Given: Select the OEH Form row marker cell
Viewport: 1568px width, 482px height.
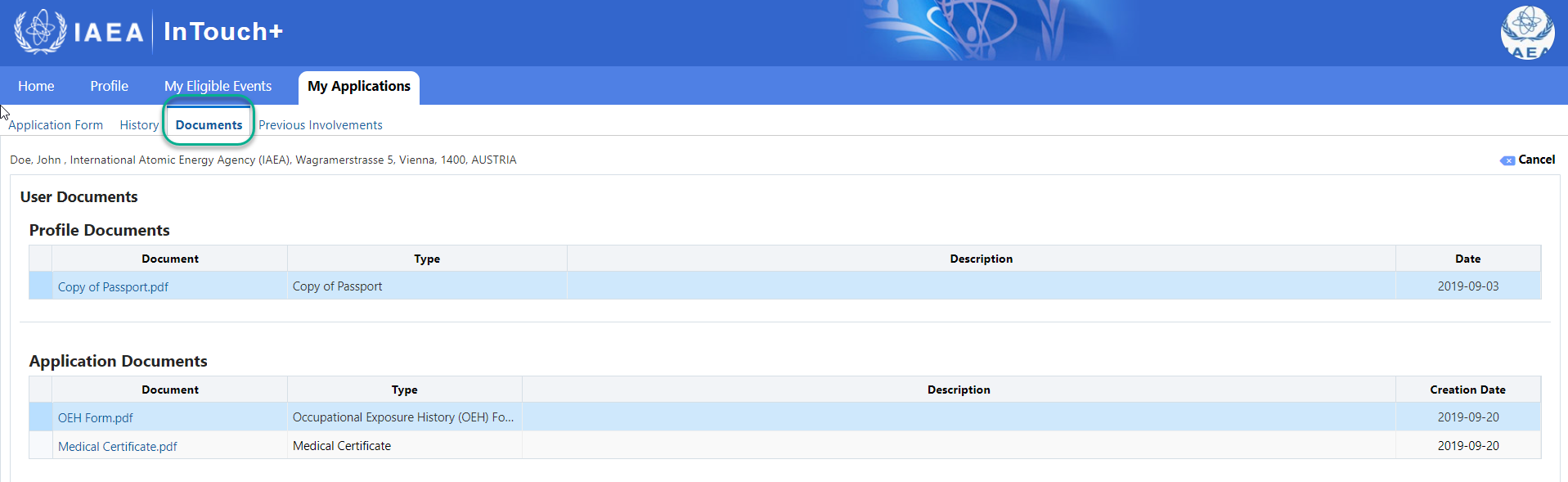Looking at the screenshot, I should (40, 417).
